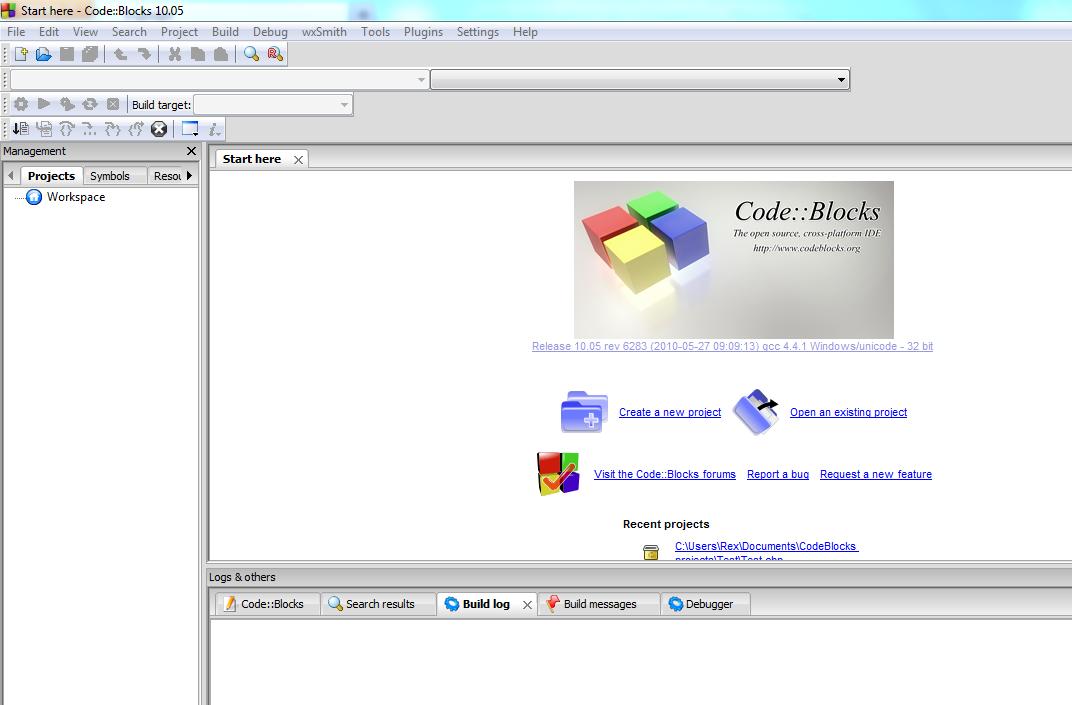This screenshot has height=705, width=1072.
Task: Open the Debug menu
Action: 270,31
